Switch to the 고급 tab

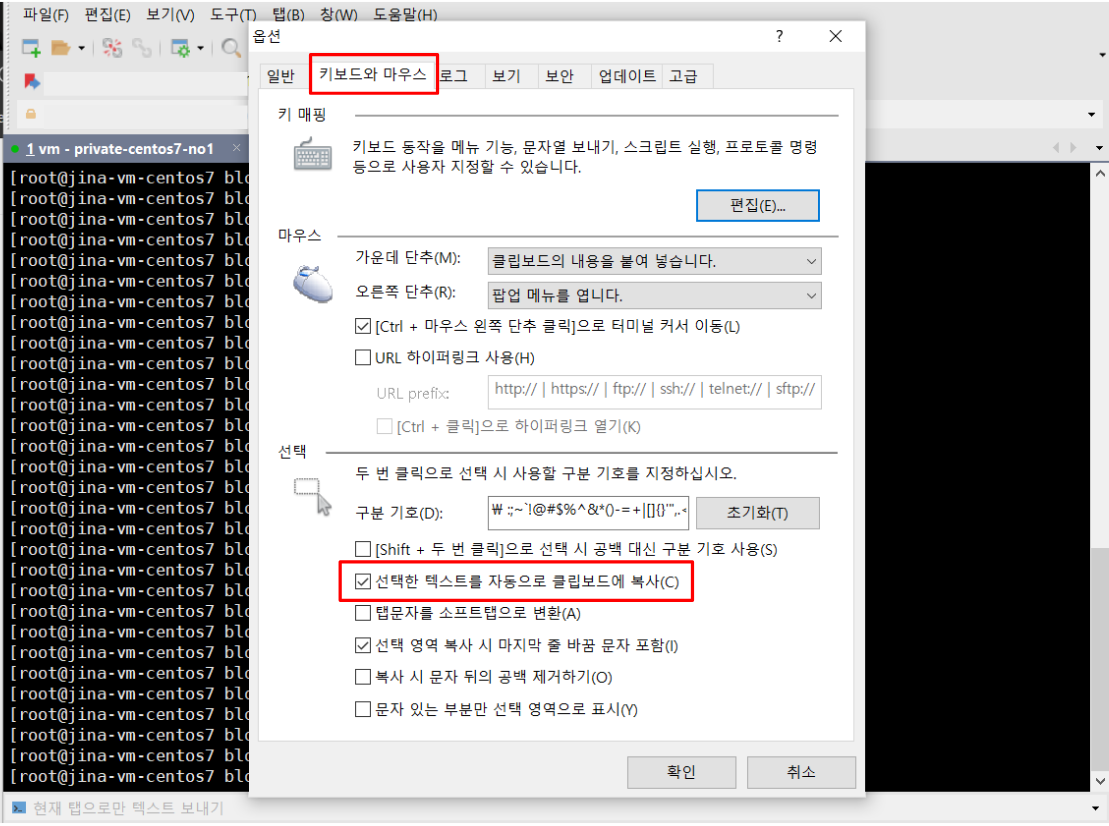[x=683, y=76]
